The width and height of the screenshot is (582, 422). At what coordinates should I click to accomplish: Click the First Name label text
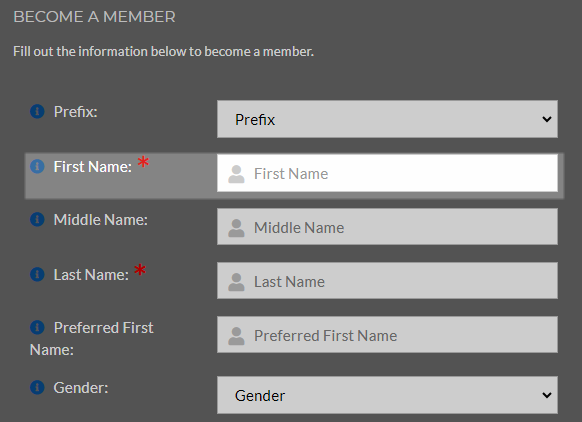pyautogui.click(x=93, y=167)
